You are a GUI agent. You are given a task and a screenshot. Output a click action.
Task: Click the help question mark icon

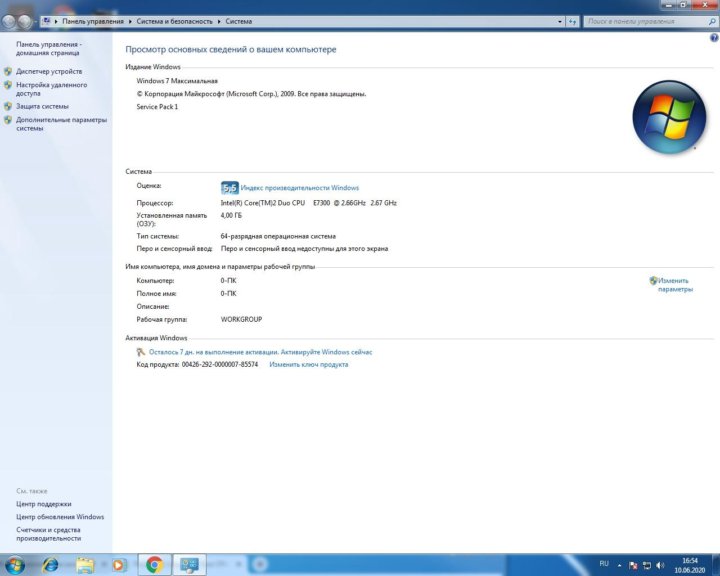click(714, 38)
